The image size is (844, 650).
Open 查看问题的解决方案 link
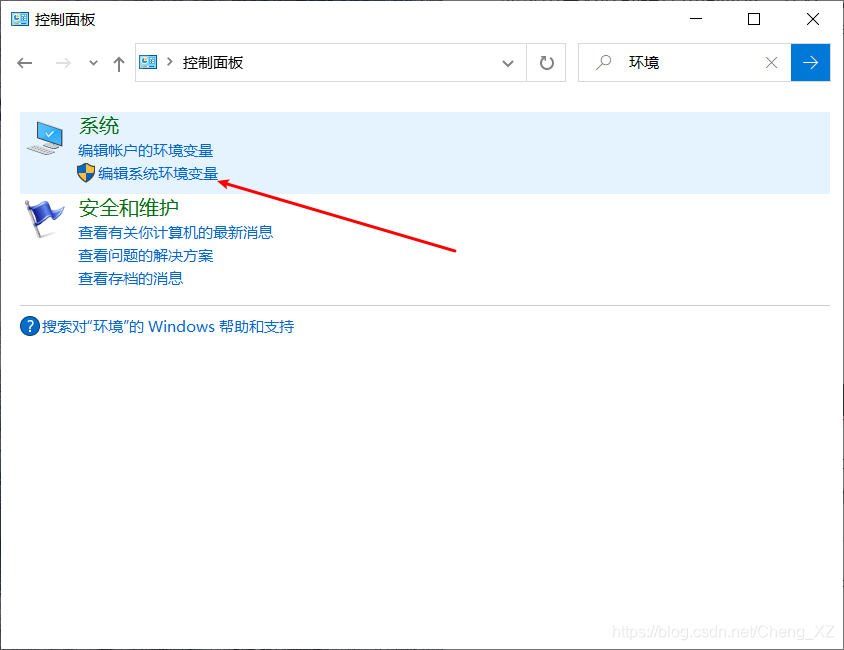pyautogui.click(x=145, y=256)
